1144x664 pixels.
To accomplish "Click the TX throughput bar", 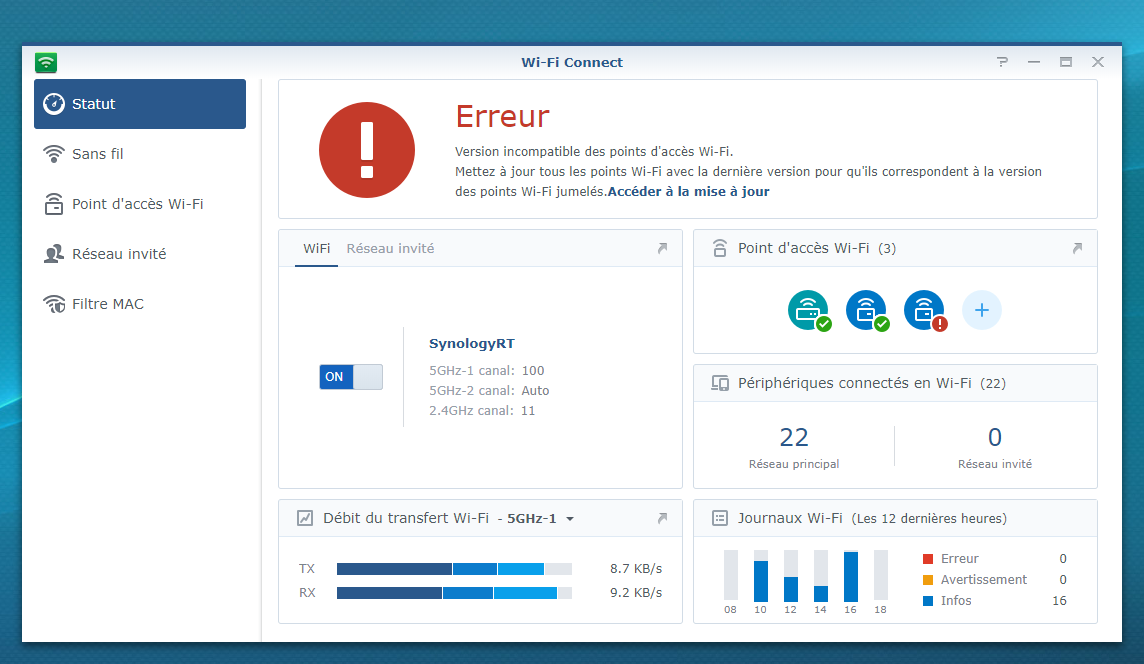I will (x=454, y=569).
